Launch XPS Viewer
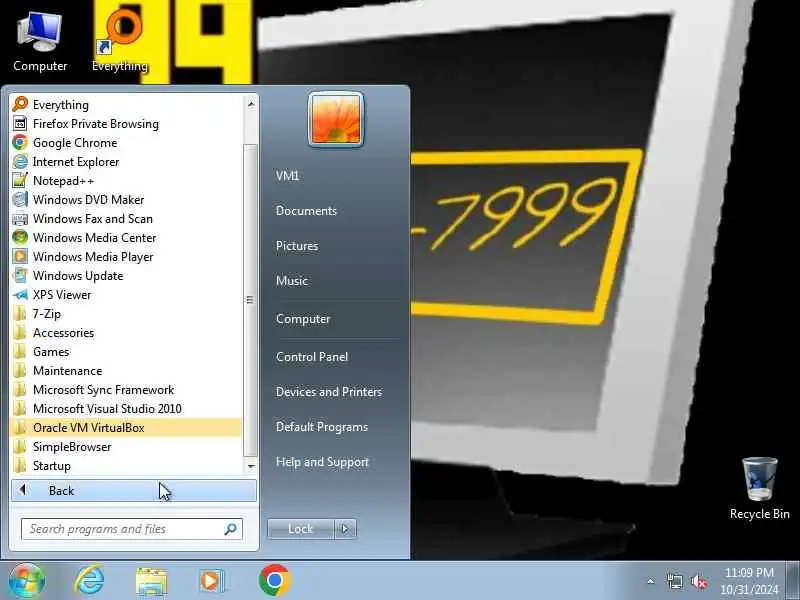This screenshot has height=600, width=800. tap(126, 294)
